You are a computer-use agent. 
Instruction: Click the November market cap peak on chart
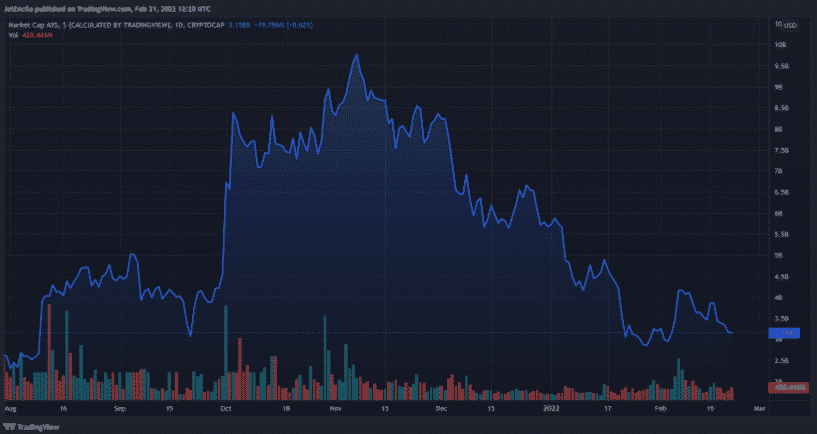tap(356, 55)
